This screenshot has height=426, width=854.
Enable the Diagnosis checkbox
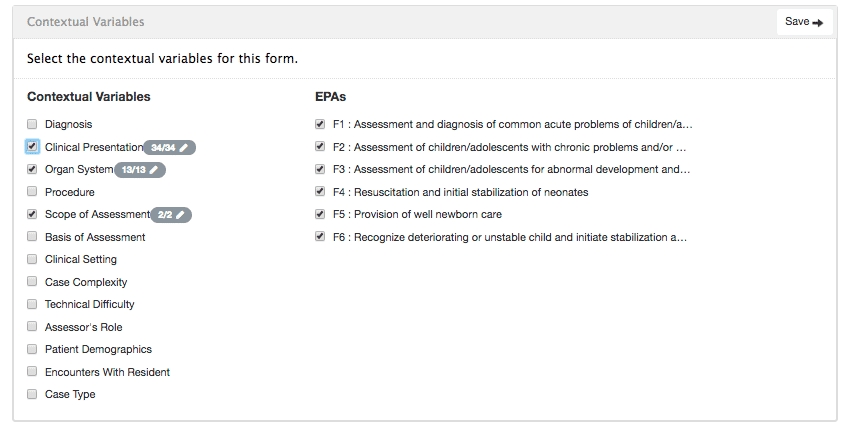(x=33, y=124)
